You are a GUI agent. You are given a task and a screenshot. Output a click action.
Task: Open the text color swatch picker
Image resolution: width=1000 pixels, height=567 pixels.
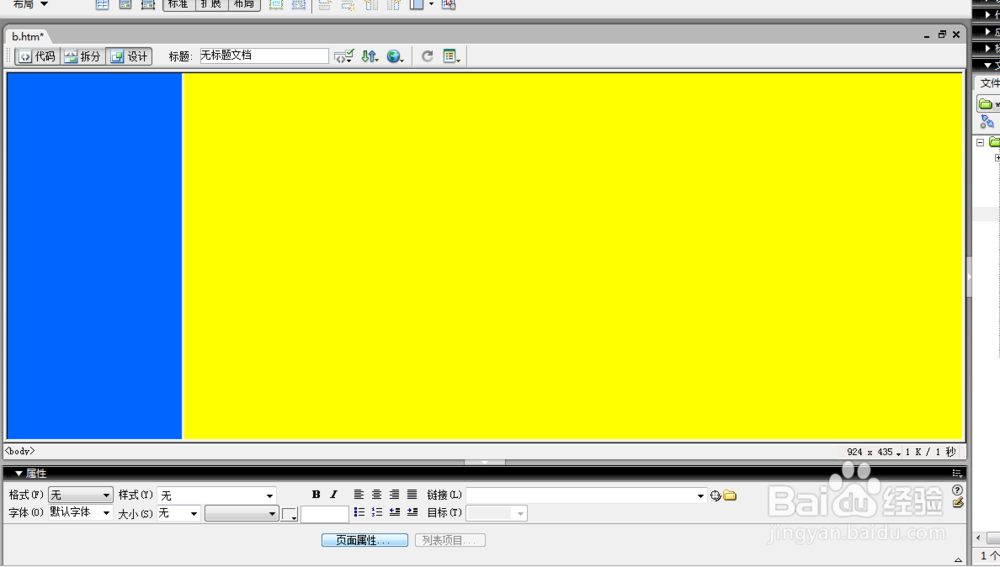pos(290,514)
